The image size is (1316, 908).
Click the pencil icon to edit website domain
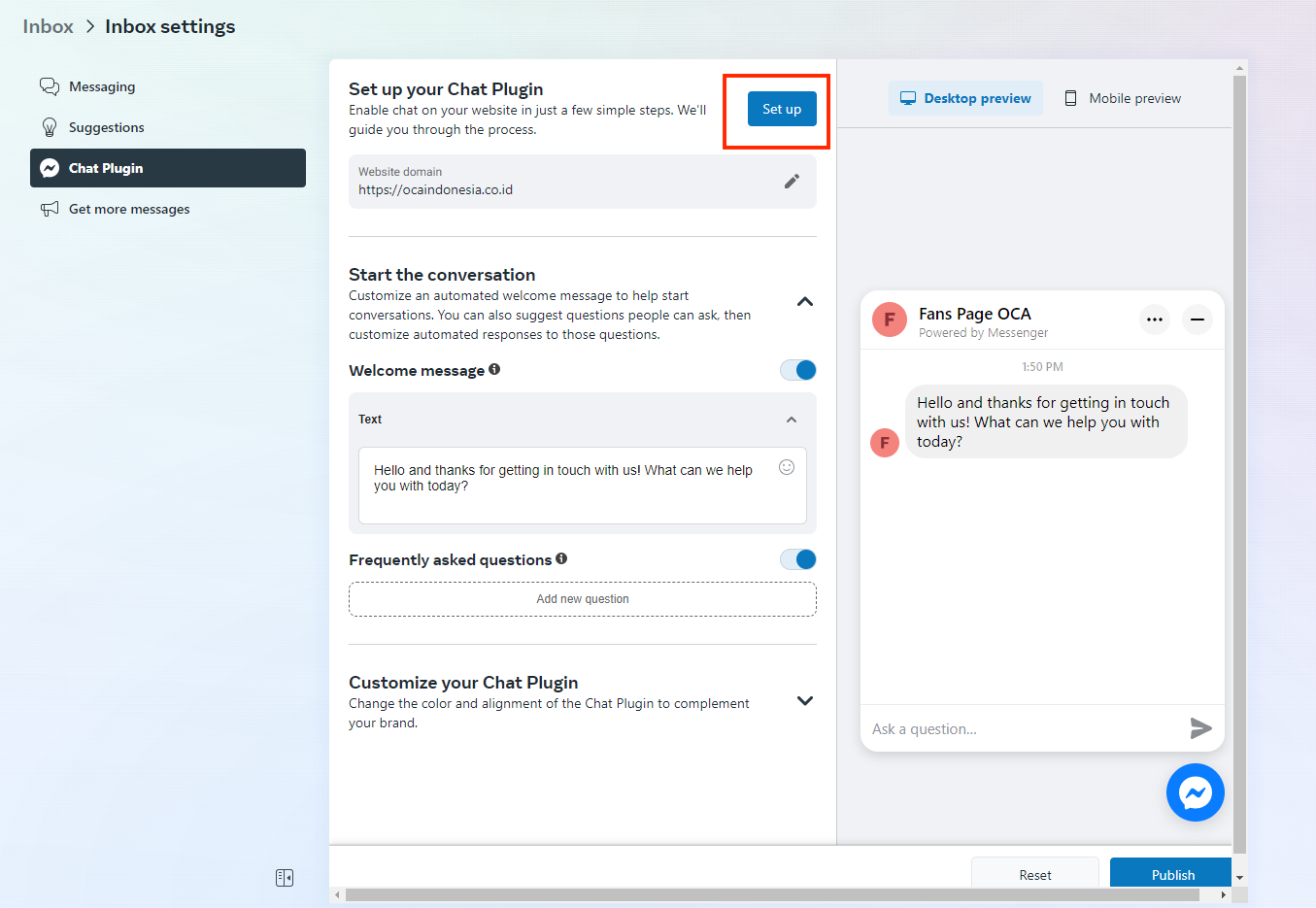point(792,182)
